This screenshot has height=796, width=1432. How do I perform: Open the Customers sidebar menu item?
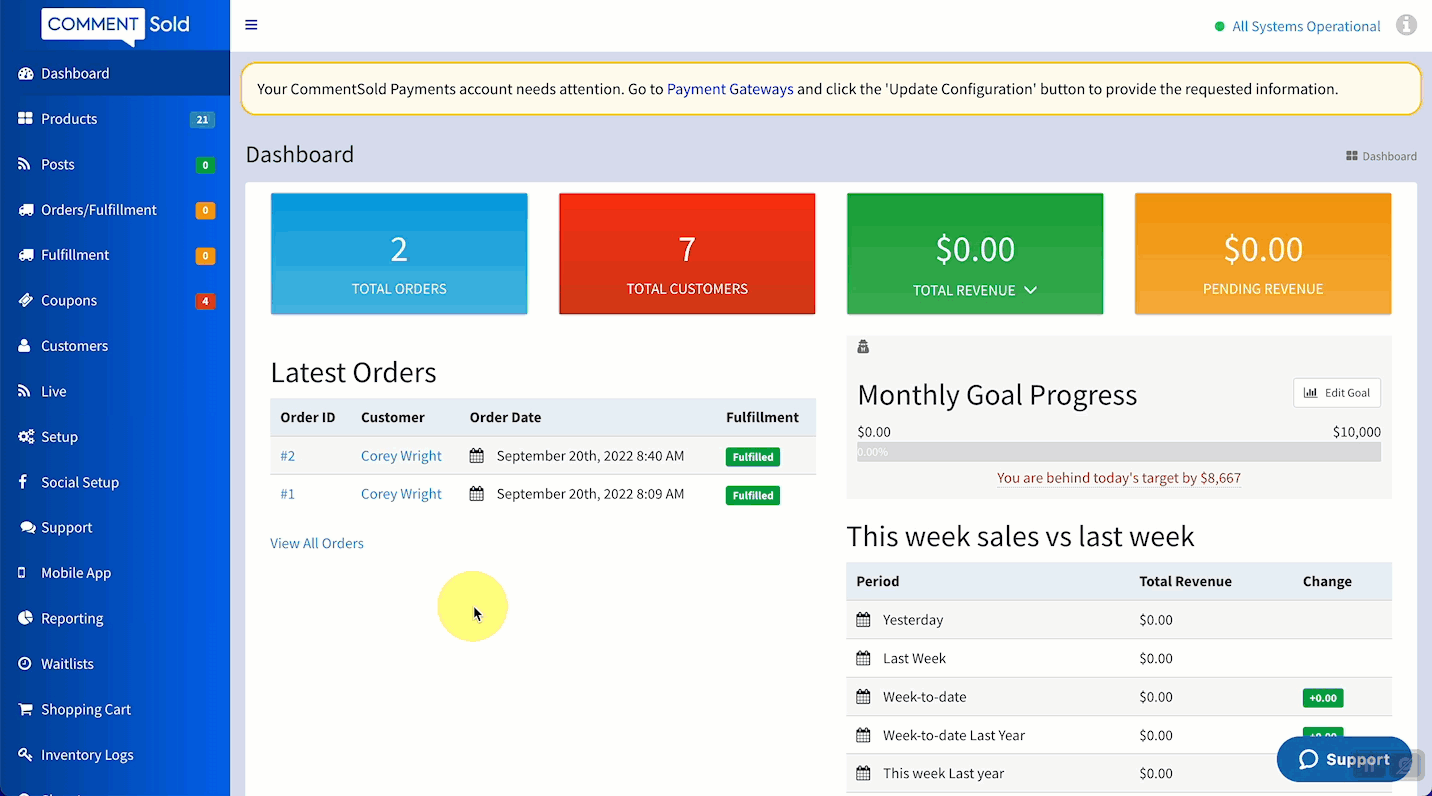tap(74, 346)
